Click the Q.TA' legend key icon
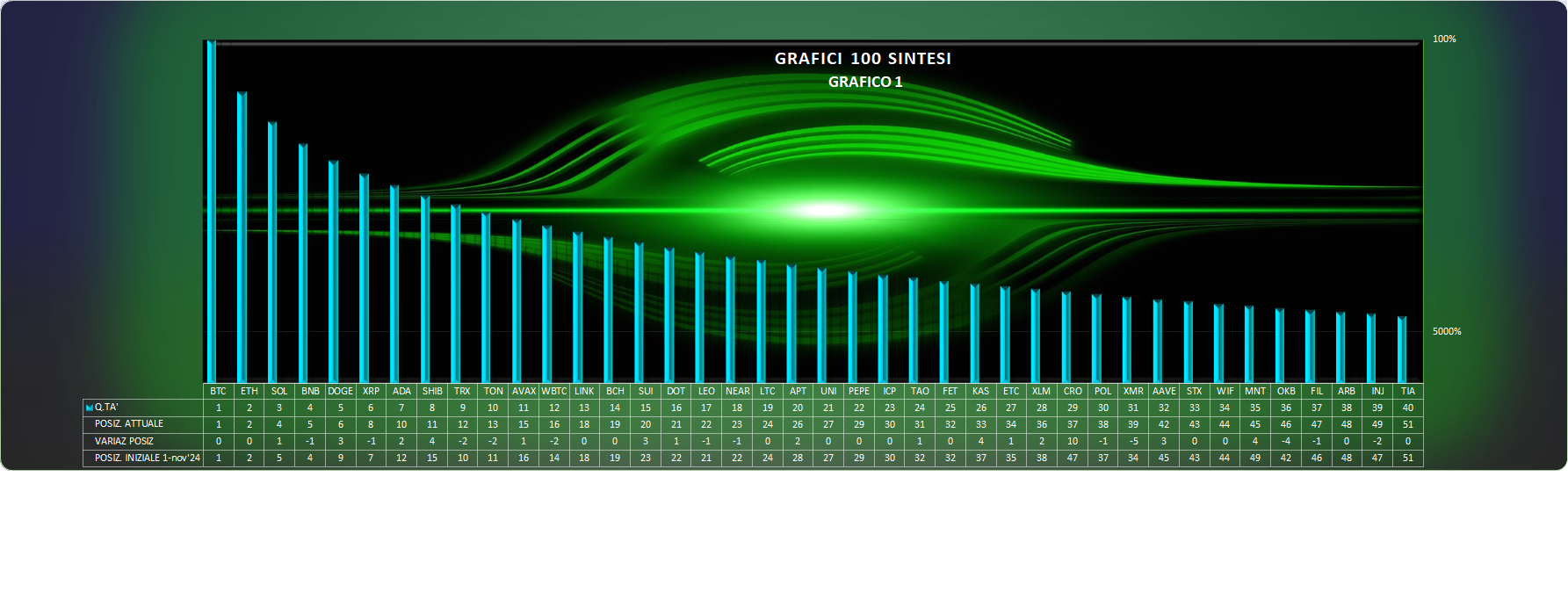 tap(89, 408)
